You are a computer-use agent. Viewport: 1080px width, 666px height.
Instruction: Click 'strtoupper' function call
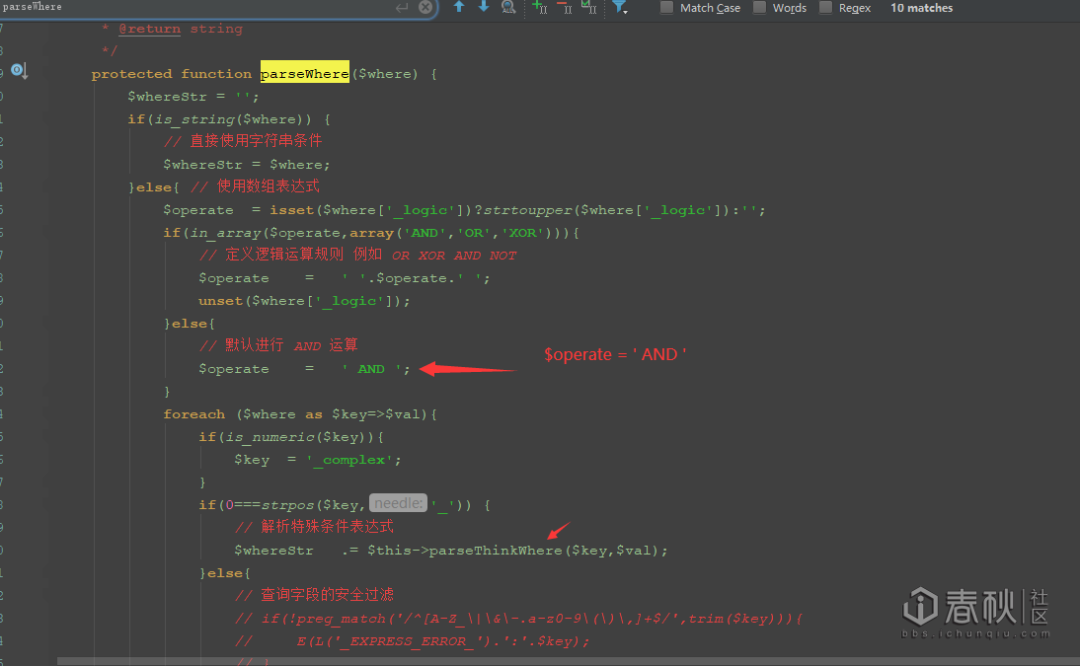[x=528, y=210]
